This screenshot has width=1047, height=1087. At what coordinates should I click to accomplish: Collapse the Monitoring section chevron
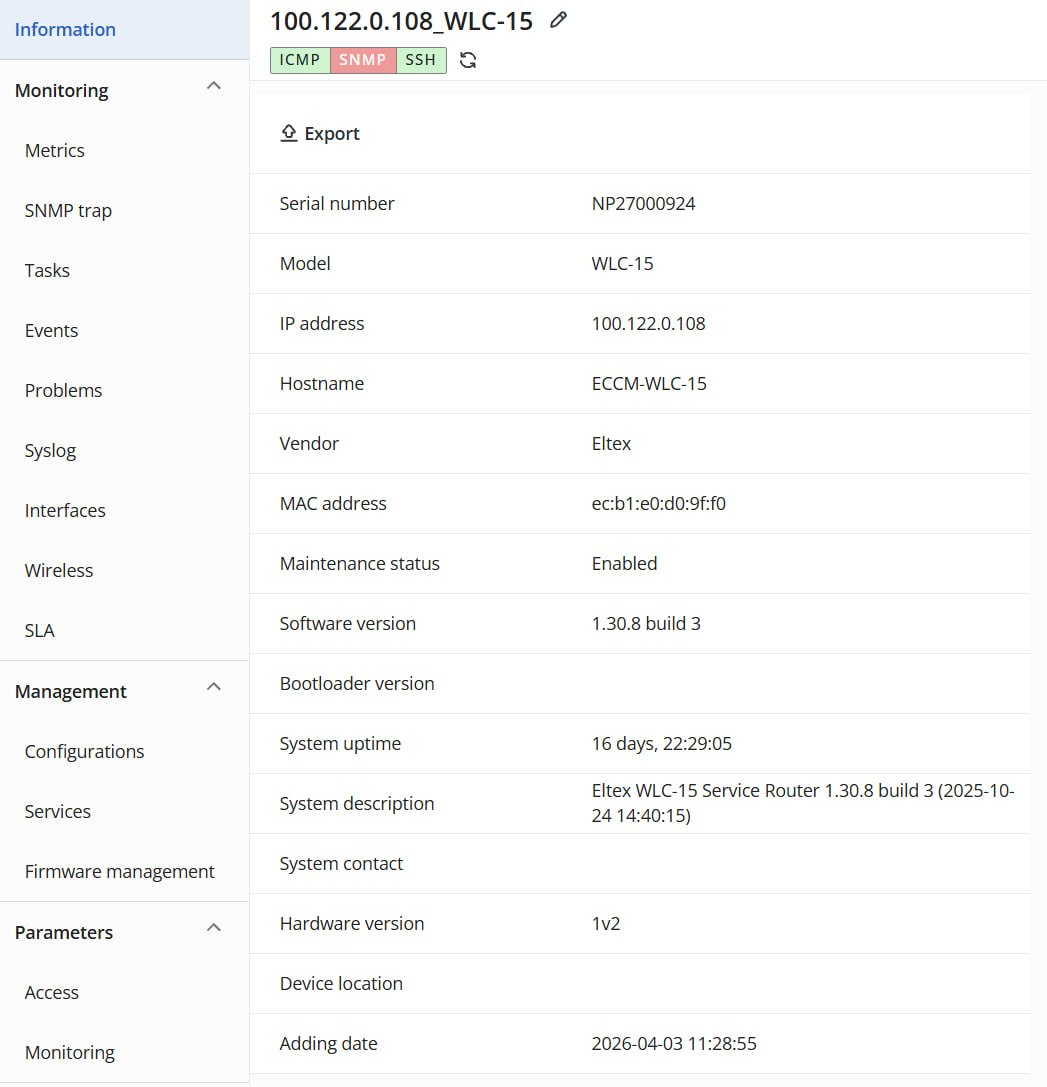point(213,87)
